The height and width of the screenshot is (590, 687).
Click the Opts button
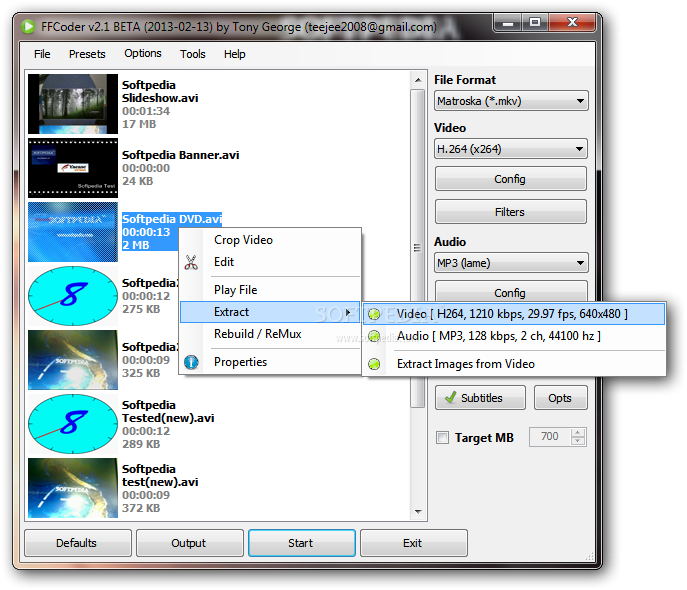point(560,398)
